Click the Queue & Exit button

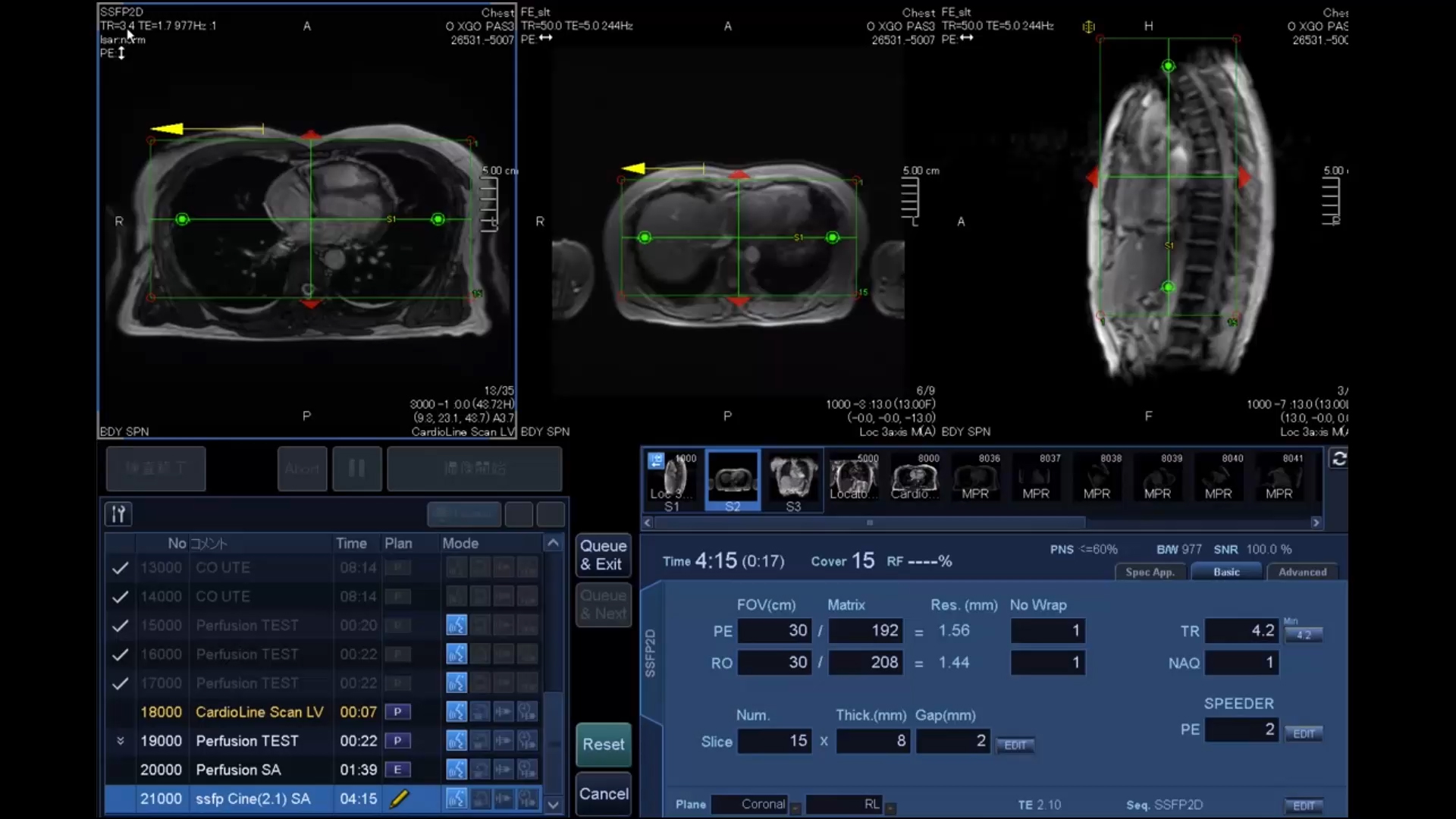pos(603,555)
